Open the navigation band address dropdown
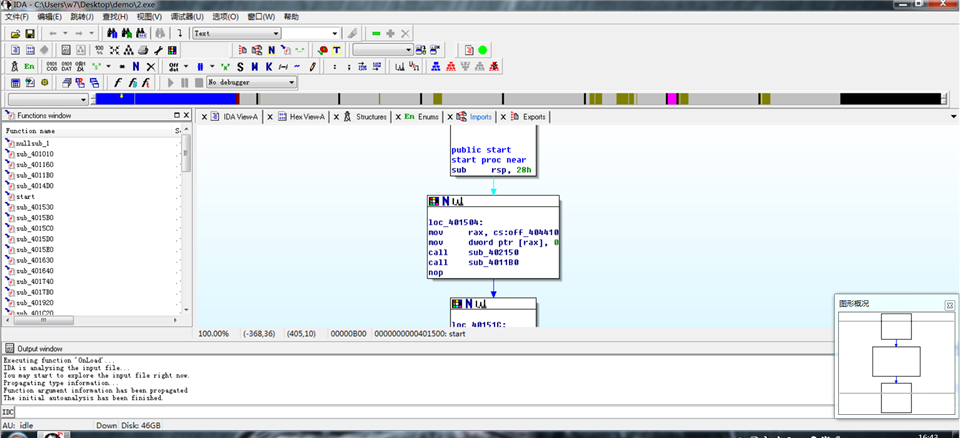The image size is (960, 438). tap(48, 99)
